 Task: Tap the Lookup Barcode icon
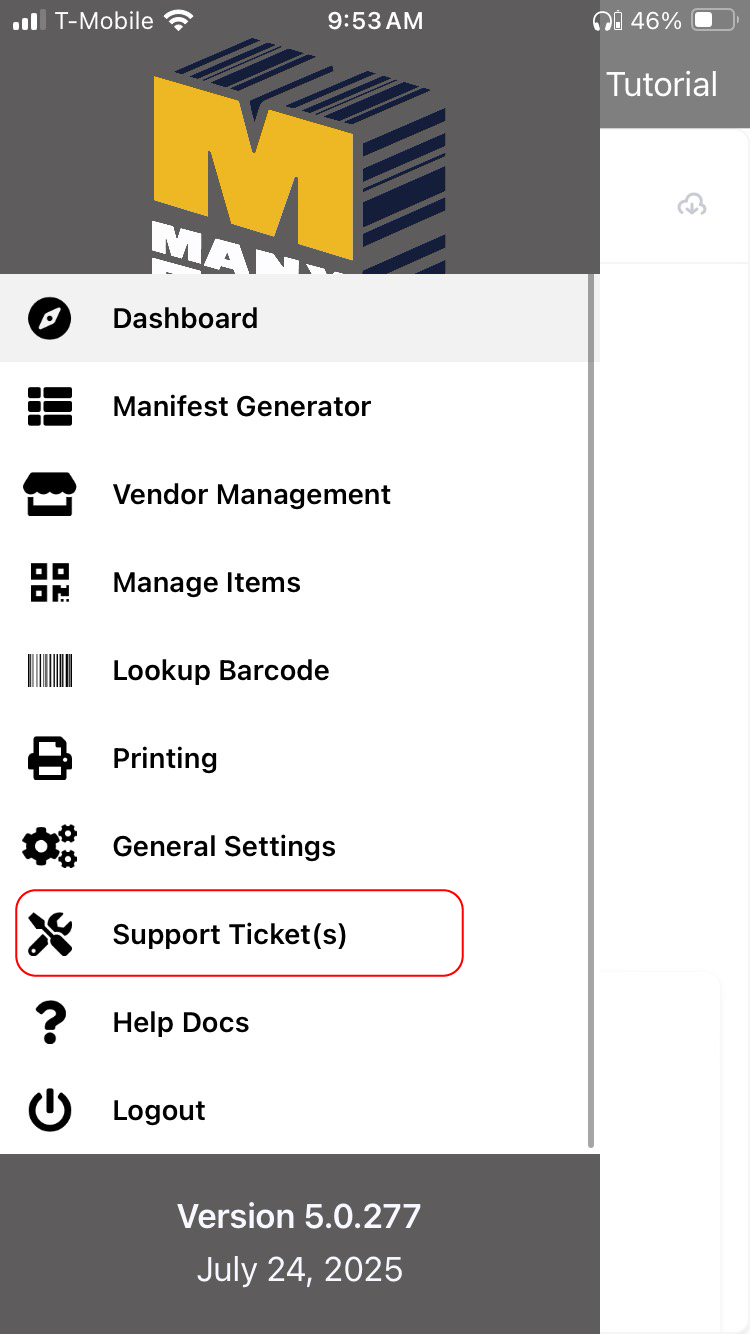coord(50,671)
